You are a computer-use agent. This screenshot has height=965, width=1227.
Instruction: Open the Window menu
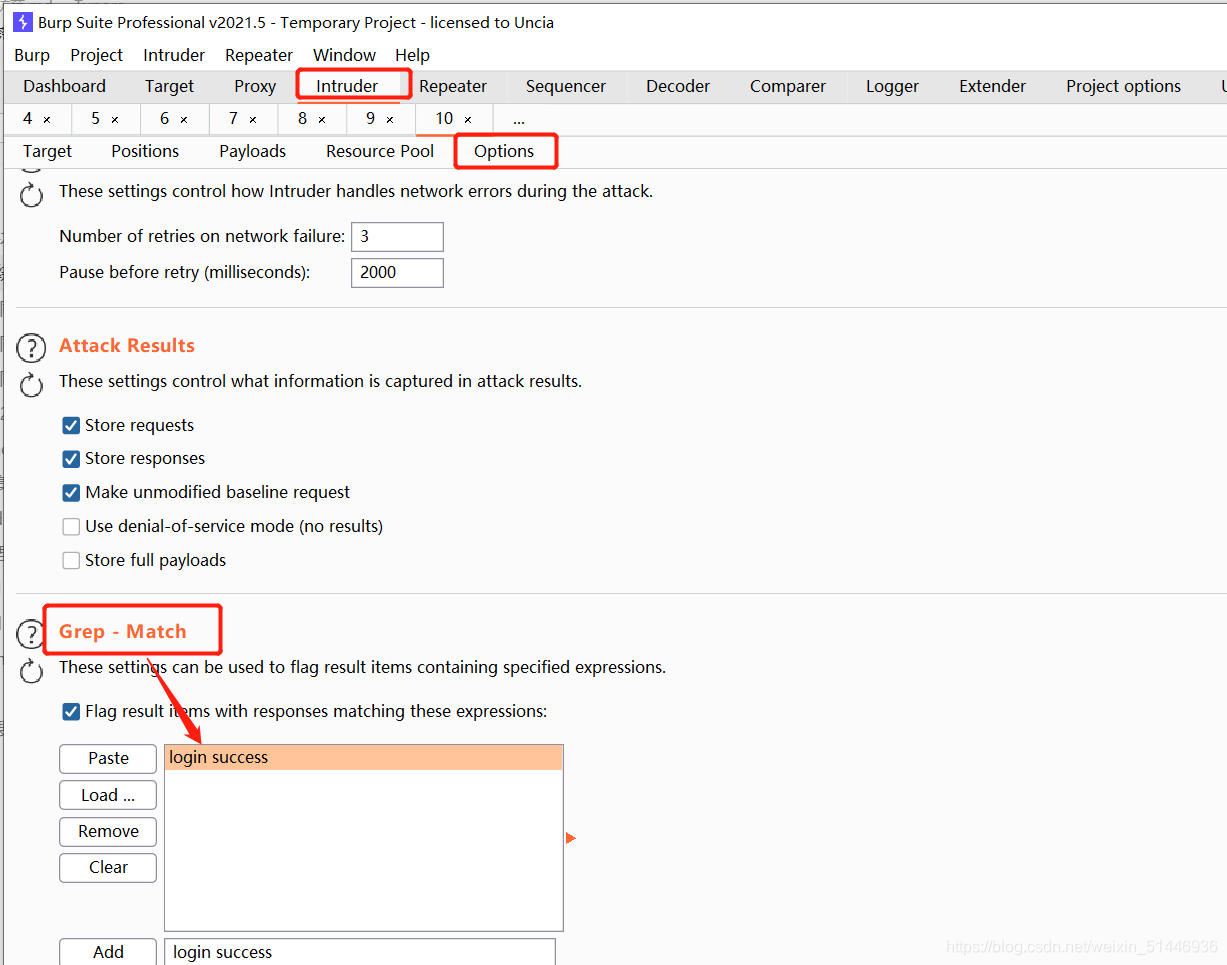click(x=344, y=55)
